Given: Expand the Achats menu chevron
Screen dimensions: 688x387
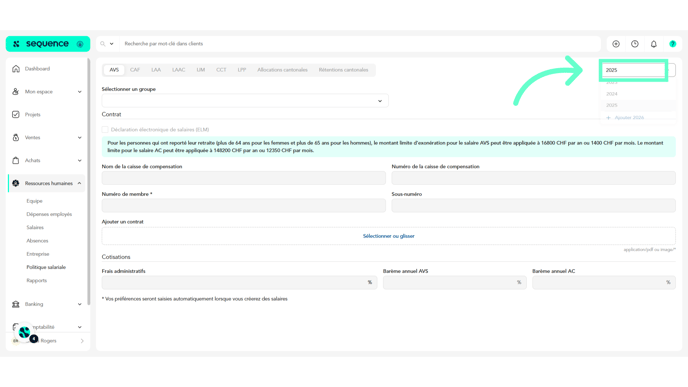Looking at the screenshot, I should pos(79,160).
